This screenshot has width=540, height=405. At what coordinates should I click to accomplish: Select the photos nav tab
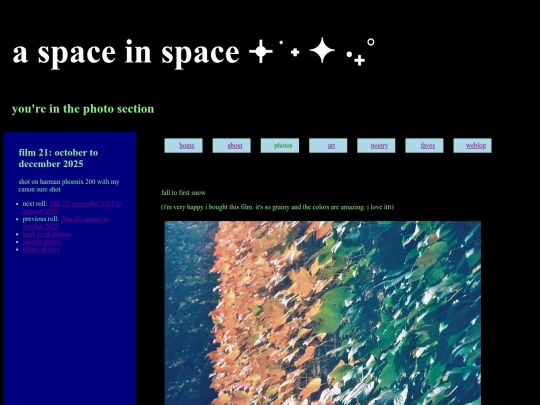[x=280, y=146]
